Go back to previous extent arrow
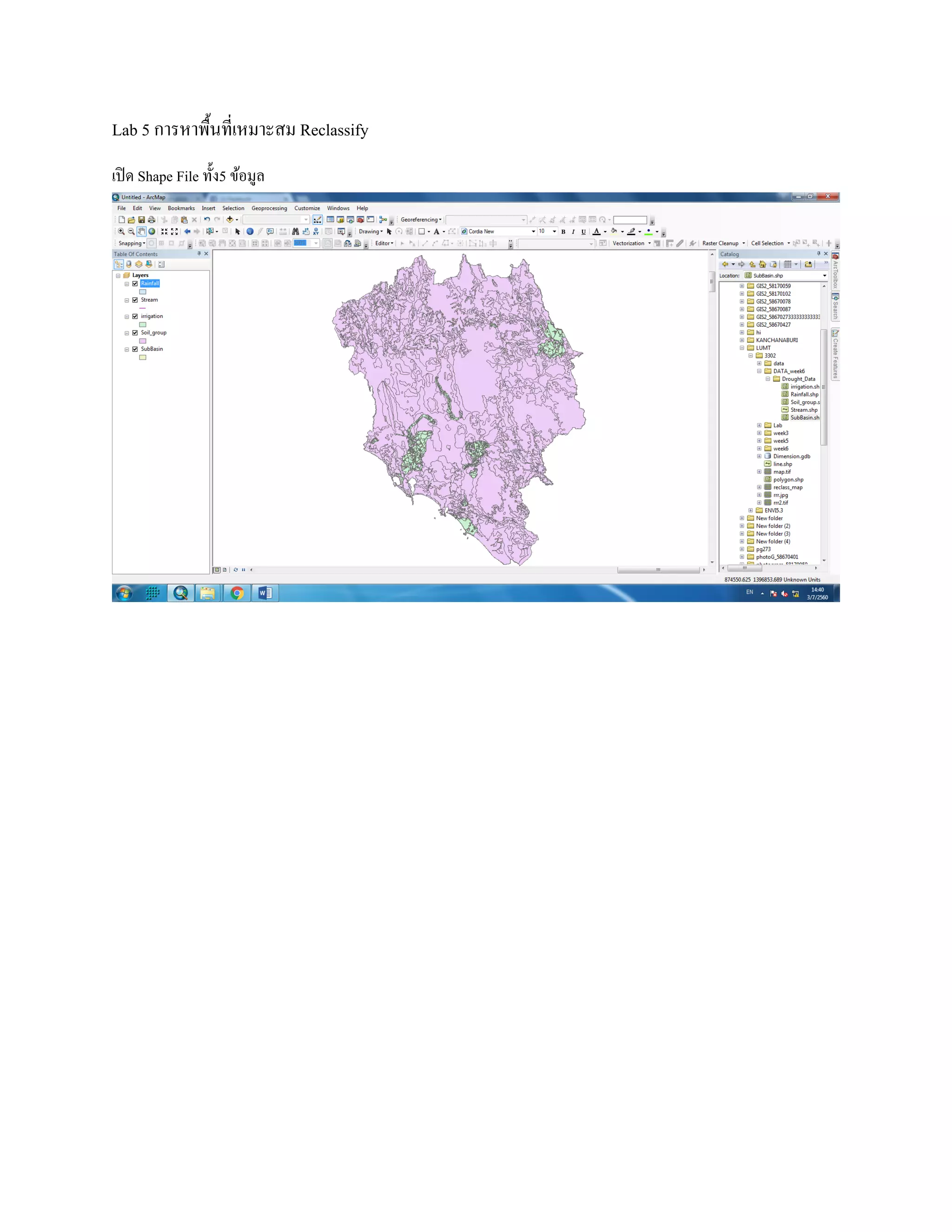Screen dimensions: 952x1232 187,231
